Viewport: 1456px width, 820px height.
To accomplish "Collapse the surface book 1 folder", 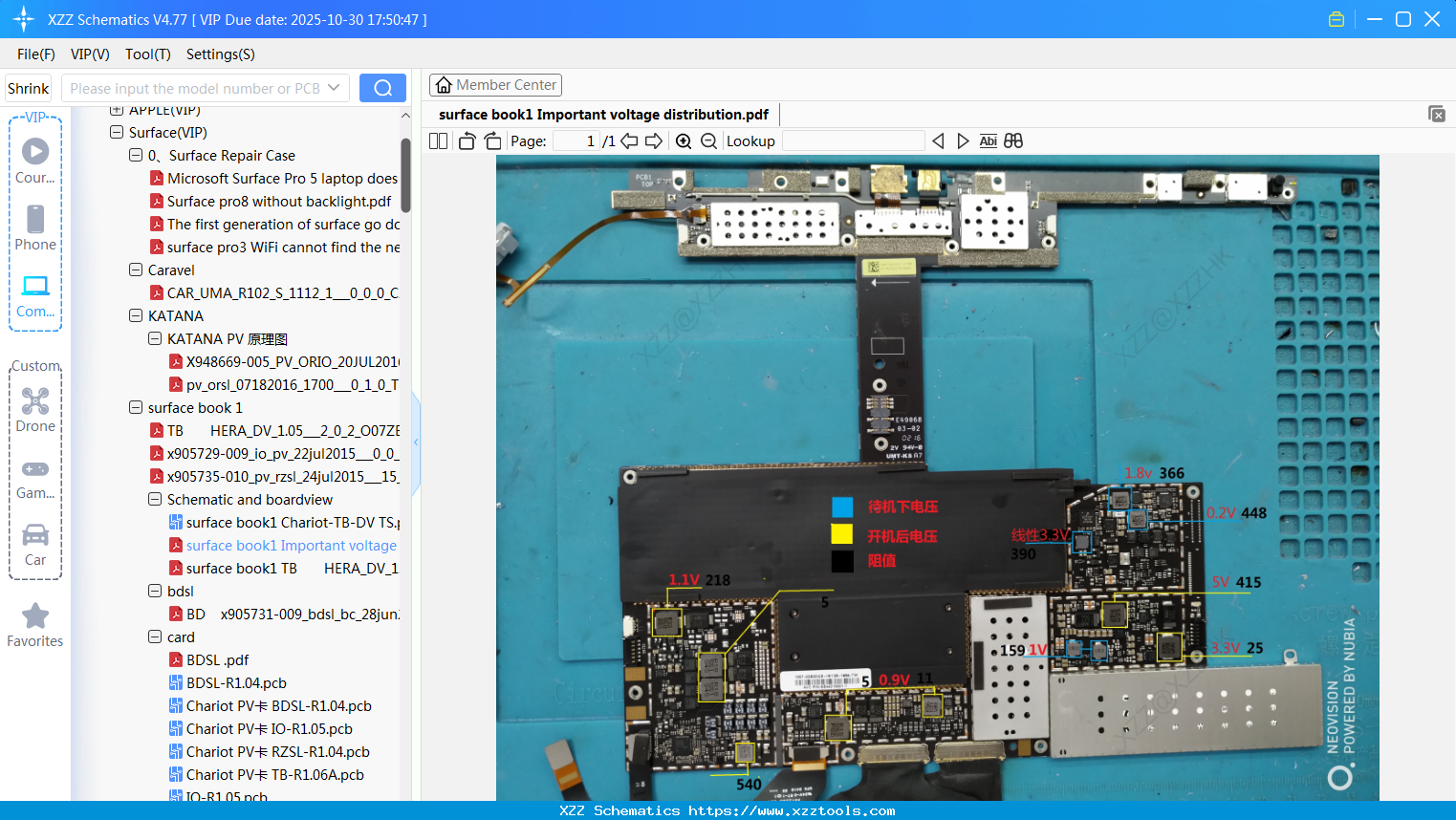I will point(136,407).
